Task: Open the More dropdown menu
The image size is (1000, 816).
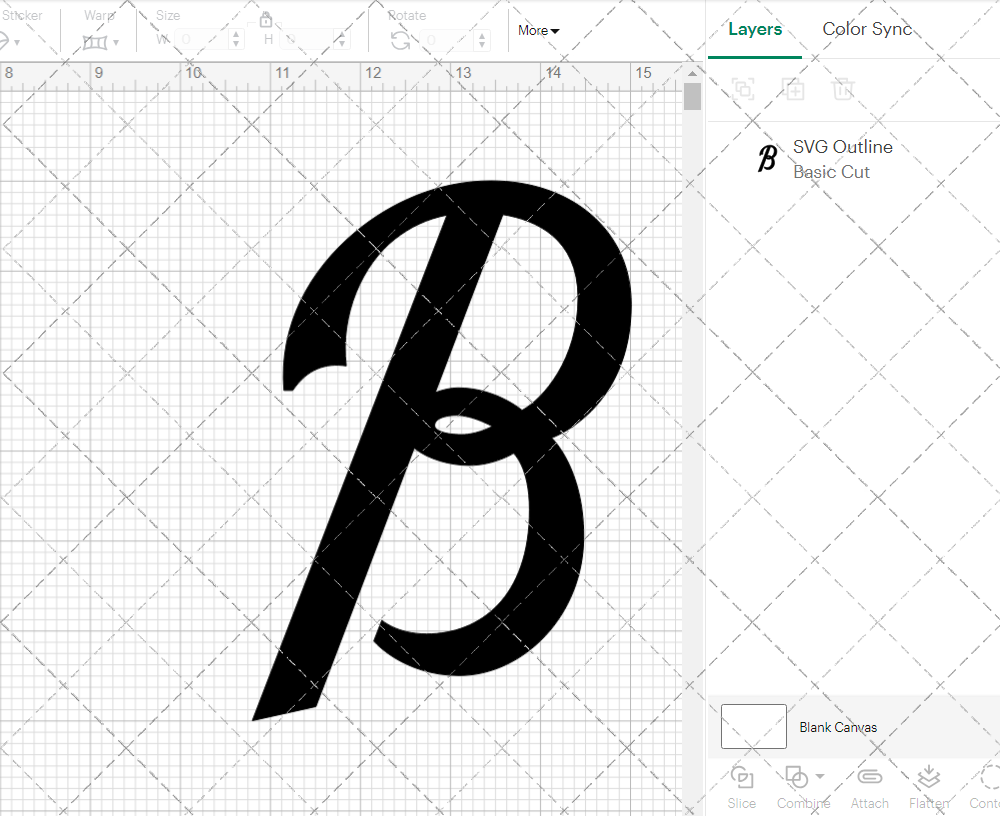Action: point(538,30)
